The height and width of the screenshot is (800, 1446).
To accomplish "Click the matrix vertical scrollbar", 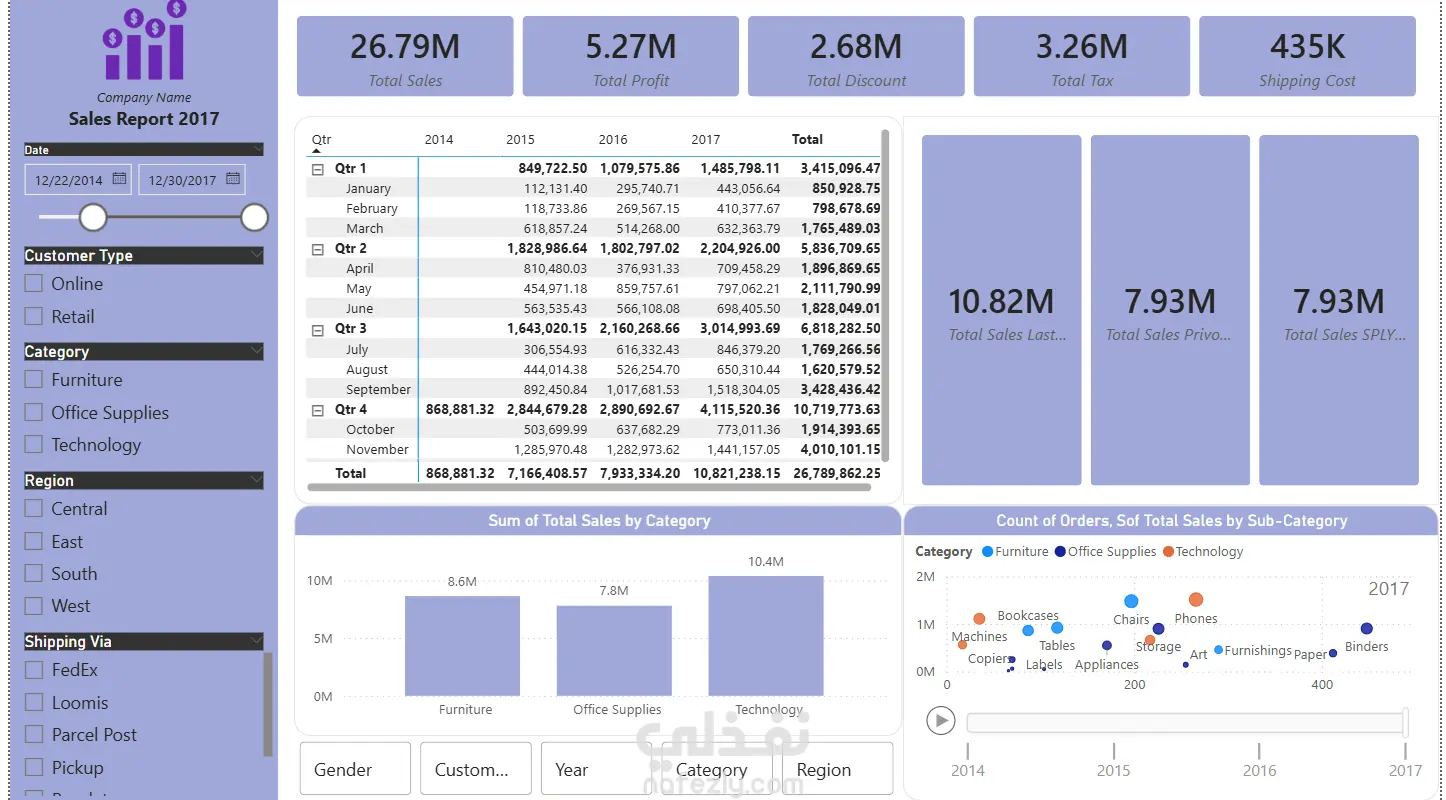I will (x=885, y=295).
